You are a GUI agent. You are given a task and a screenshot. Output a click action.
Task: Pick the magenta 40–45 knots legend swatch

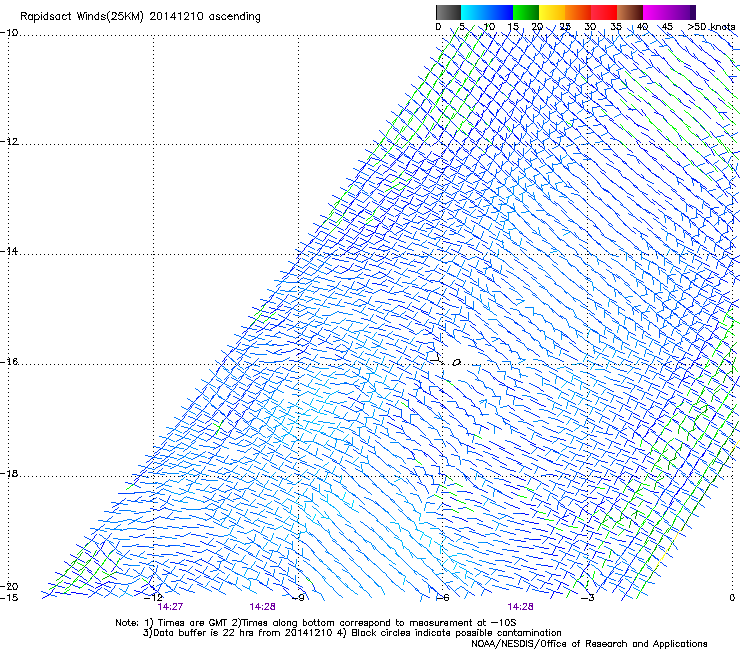(x=656, y=12)
